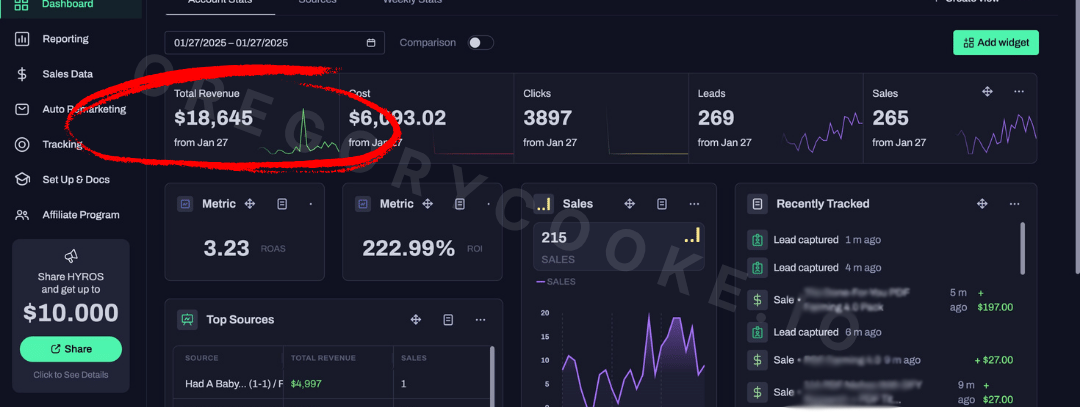Click the chart icon of ROI Metric widget
The image size is (1080, 412).
coord(363,204)
